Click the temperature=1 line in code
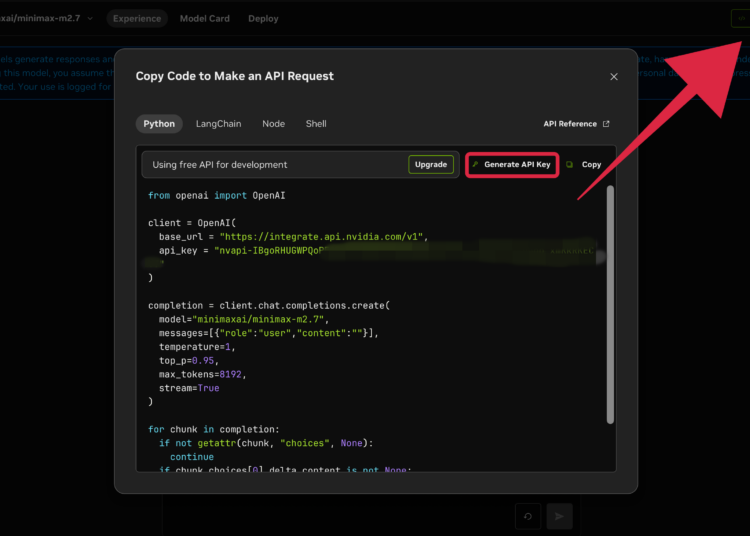Screen dimensions: 750x536 (197, 347)
